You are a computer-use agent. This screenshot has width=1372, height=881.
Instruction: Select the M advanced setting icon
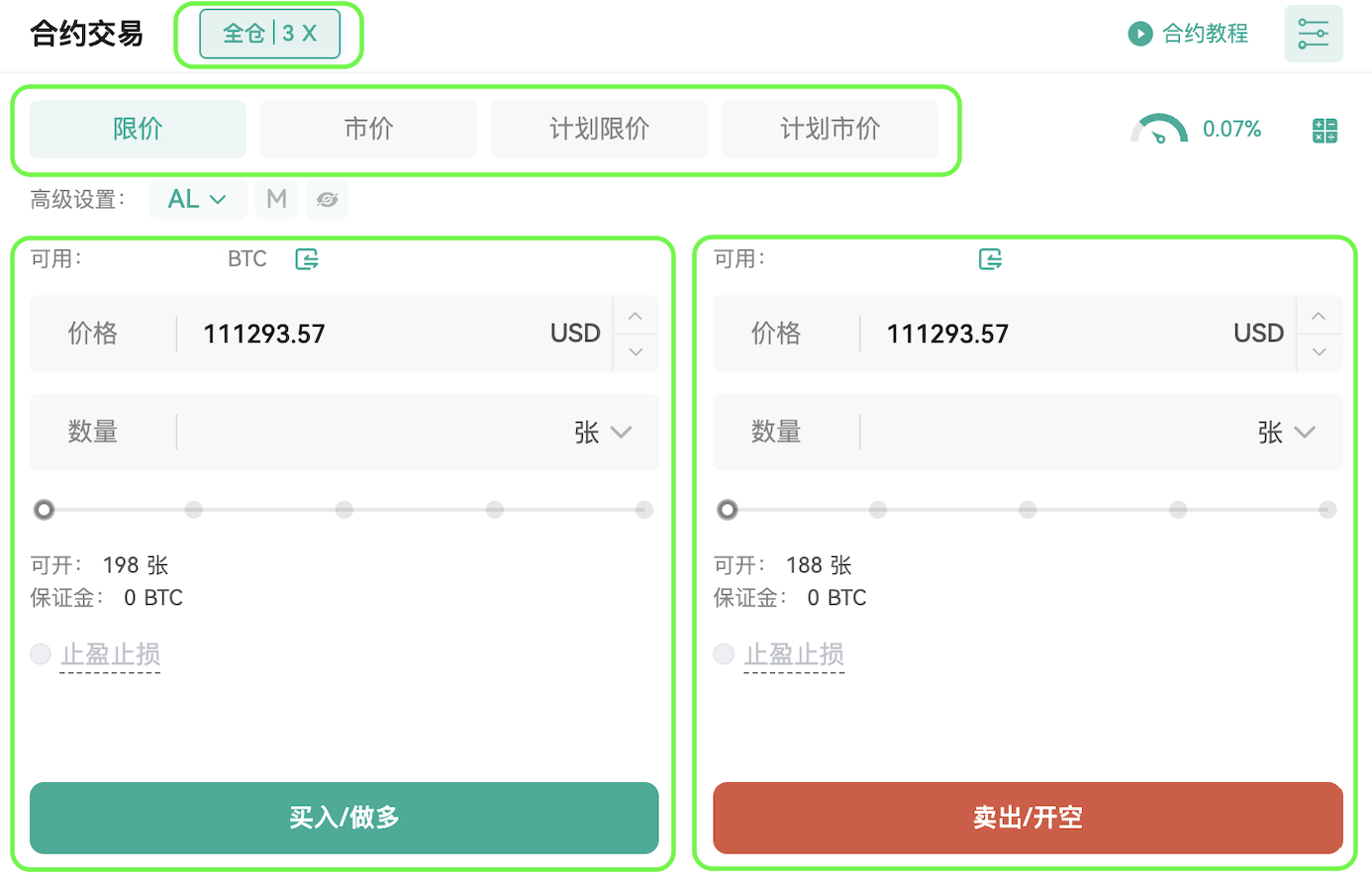point(276,199)
